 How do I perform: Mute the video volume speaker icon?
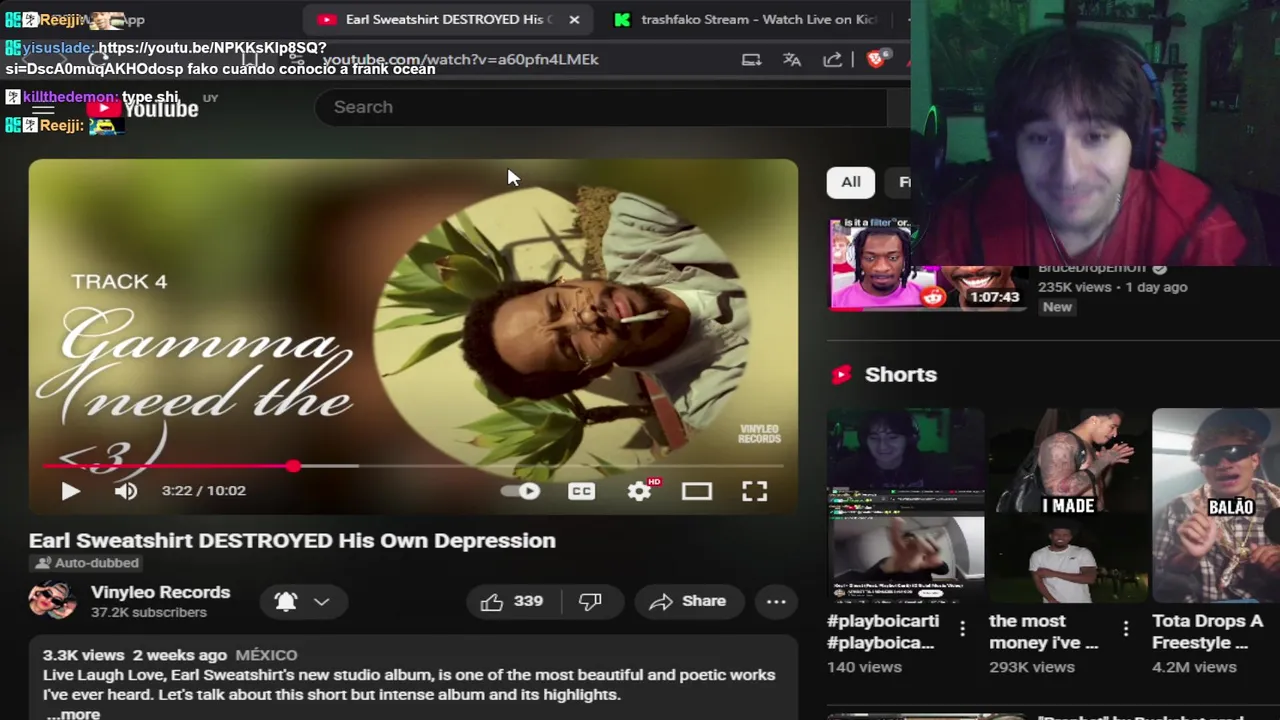click(x=126, y=491)
